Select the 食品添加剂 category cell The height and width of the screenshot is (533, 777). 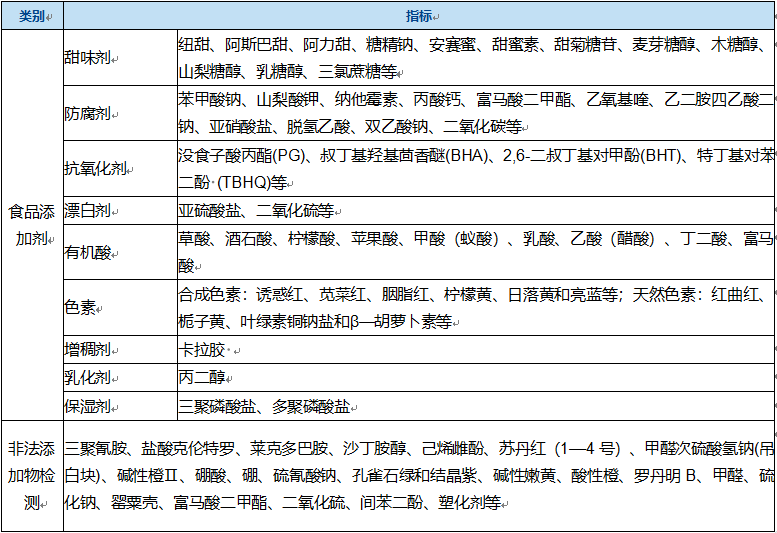pos(30,224)
